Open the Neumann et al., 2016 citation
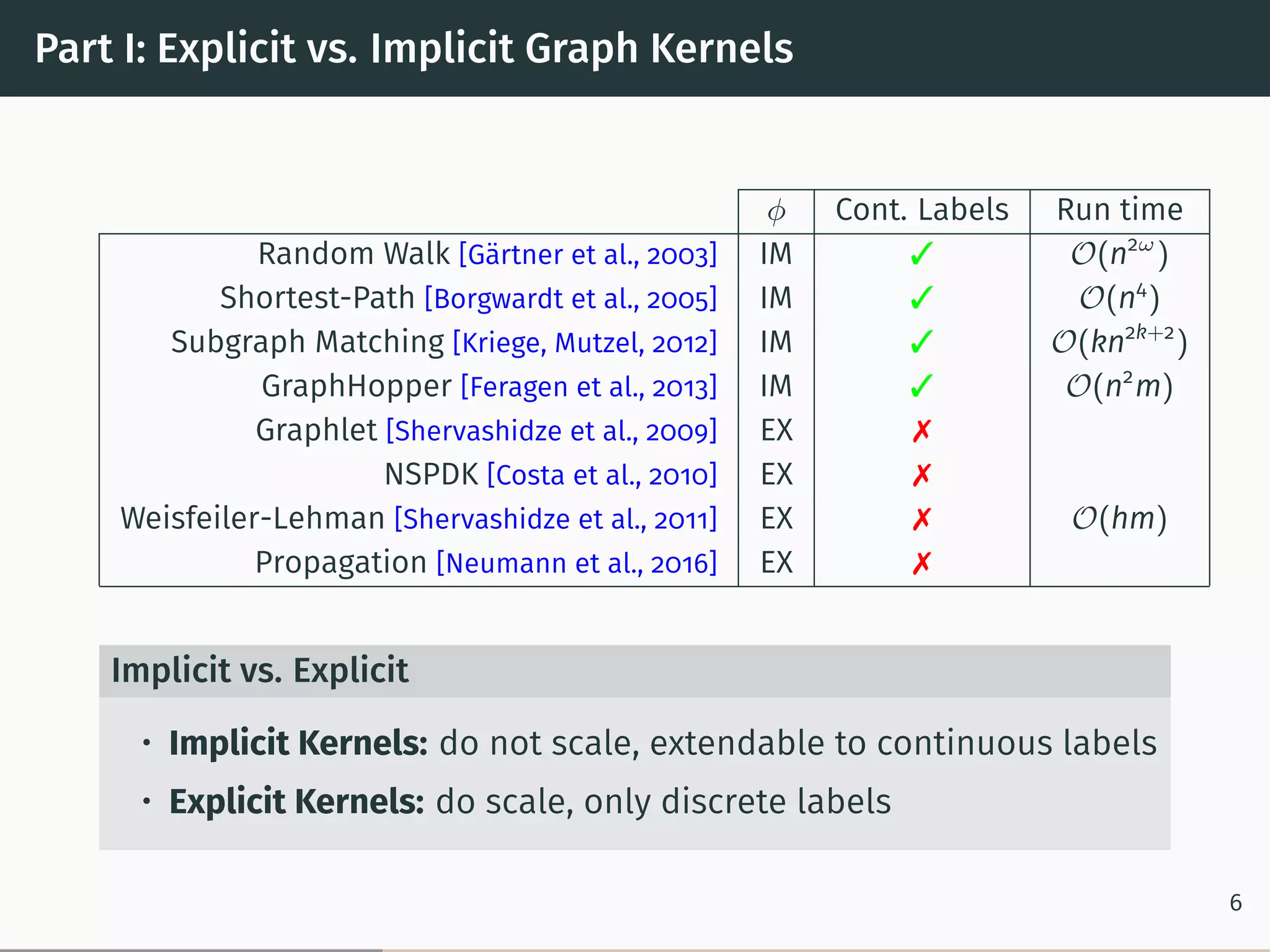 577,563
